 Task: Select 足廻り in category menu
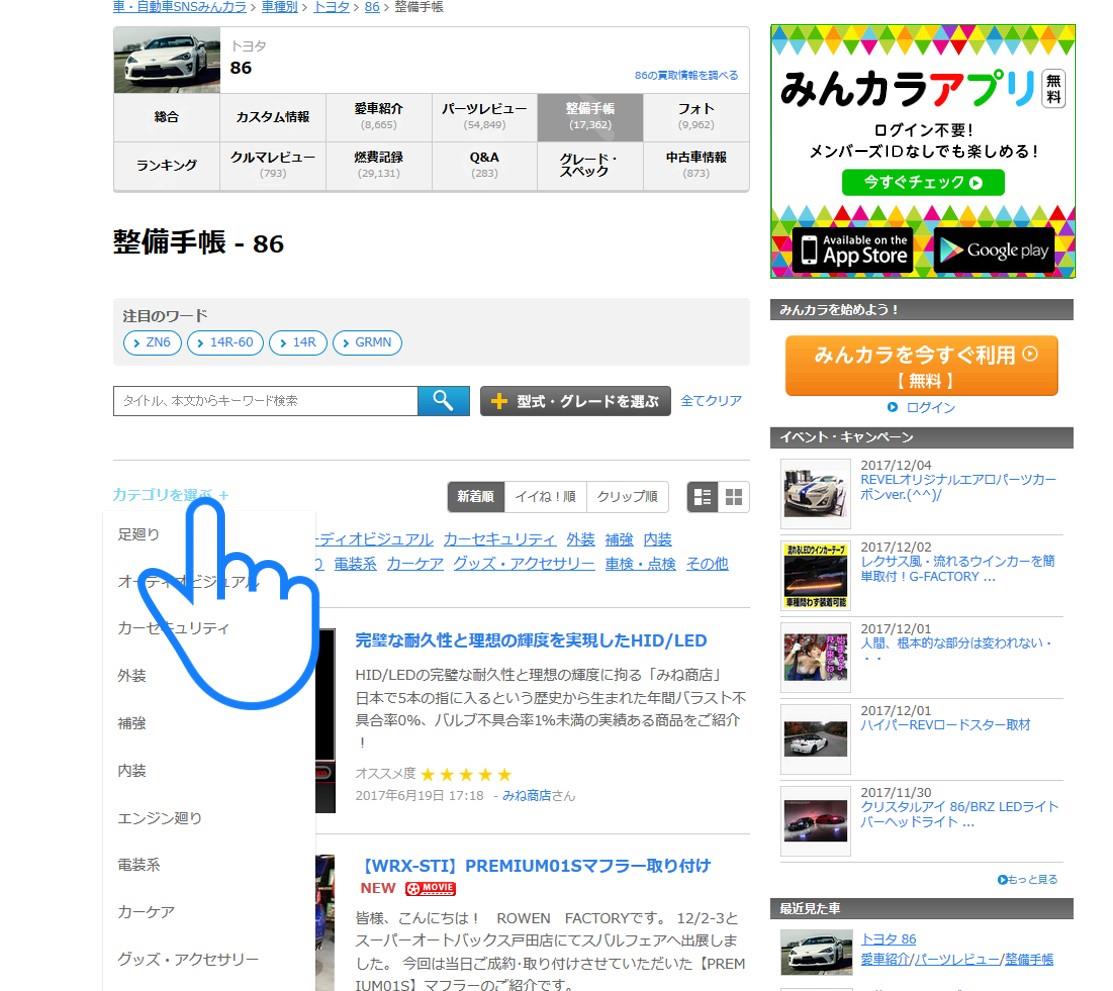tap(138, 534)
